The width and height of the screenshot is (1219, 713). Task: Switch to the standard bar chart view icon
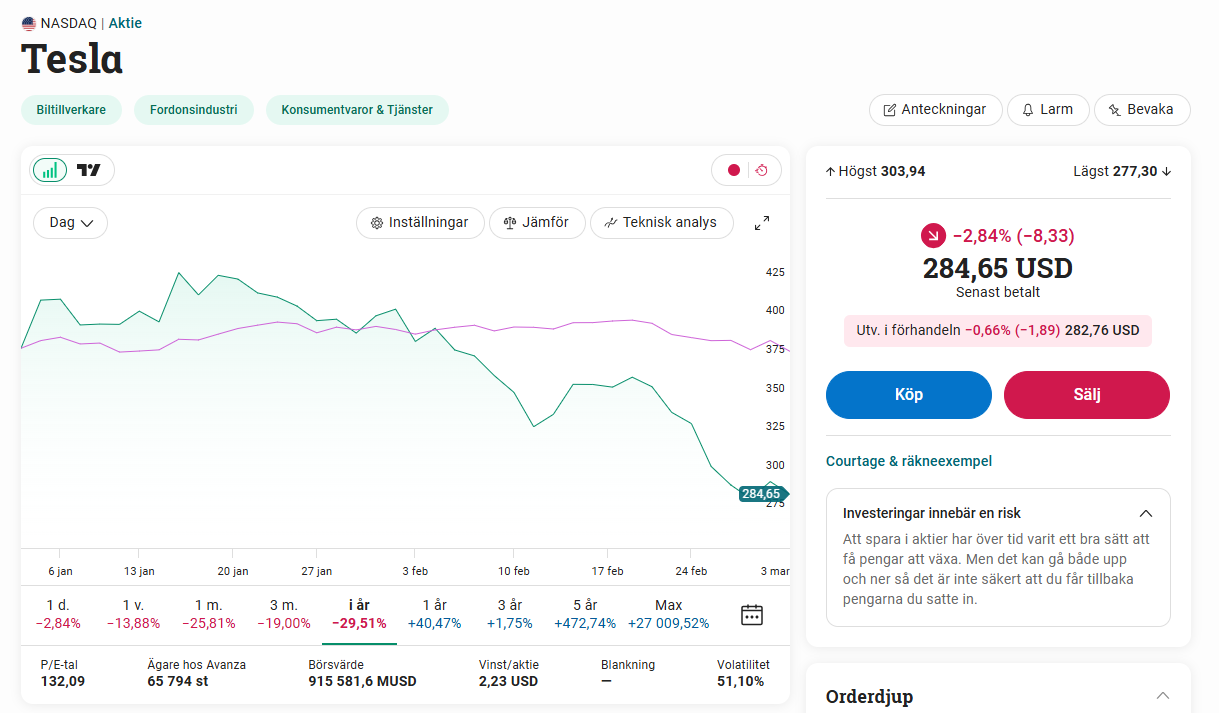(x=51, y=170)
